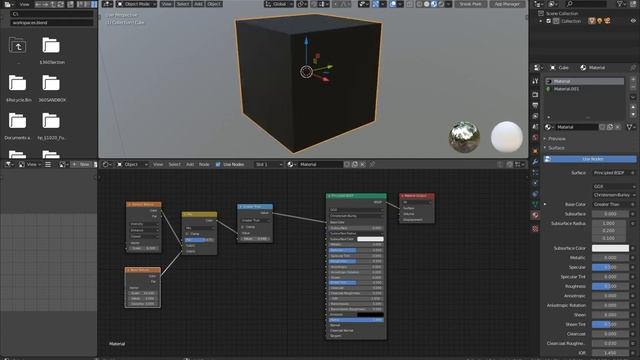
Task: Open the Global transform orientation dropdown
Action: coord(278,4)
